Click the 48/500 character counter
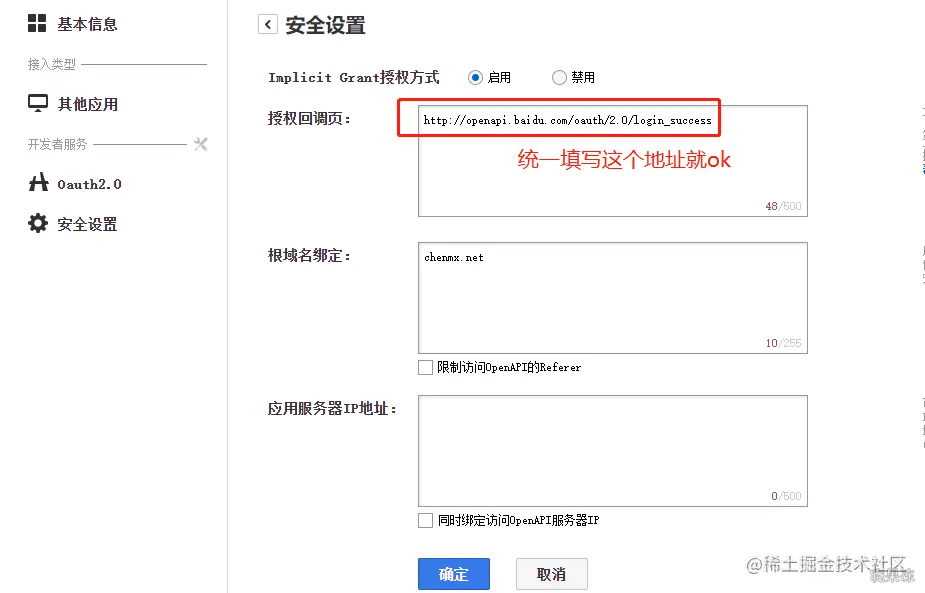The image size is (925, 593). [x=783, y=206]
